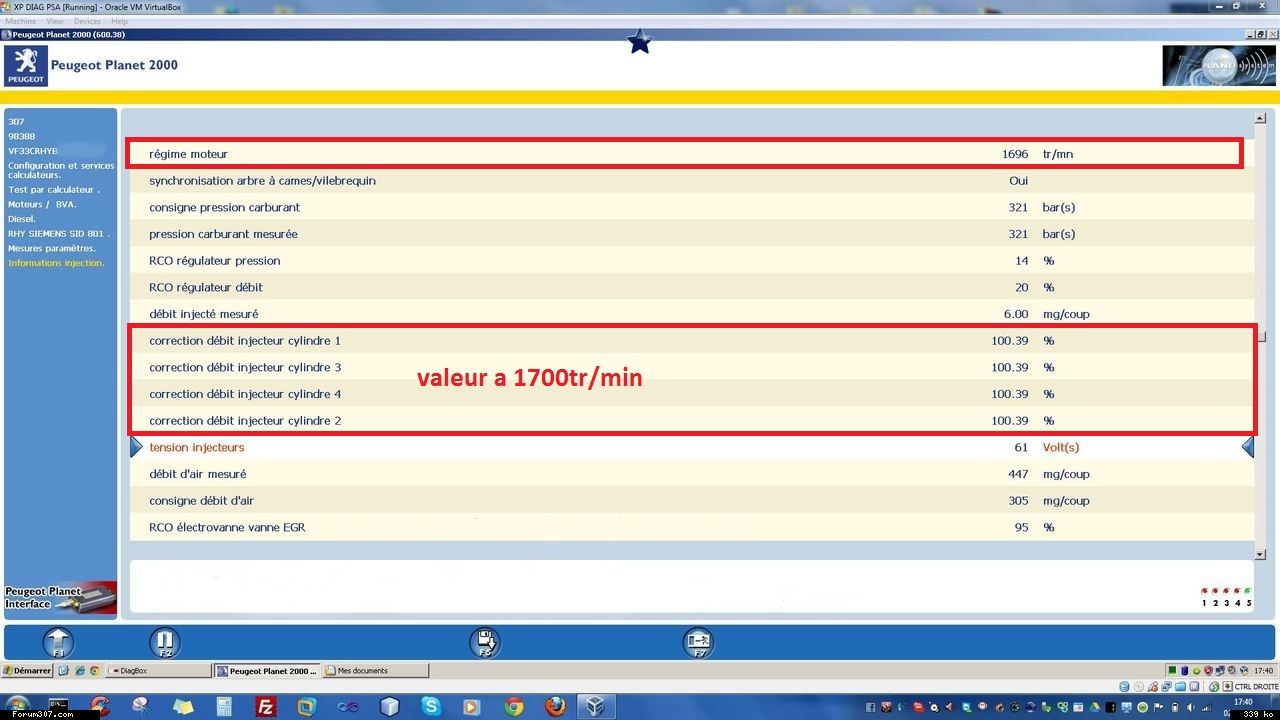Click the Peugeot lion logo
1280x720 pixels.
pyautogui.click(x=26, y=66)
